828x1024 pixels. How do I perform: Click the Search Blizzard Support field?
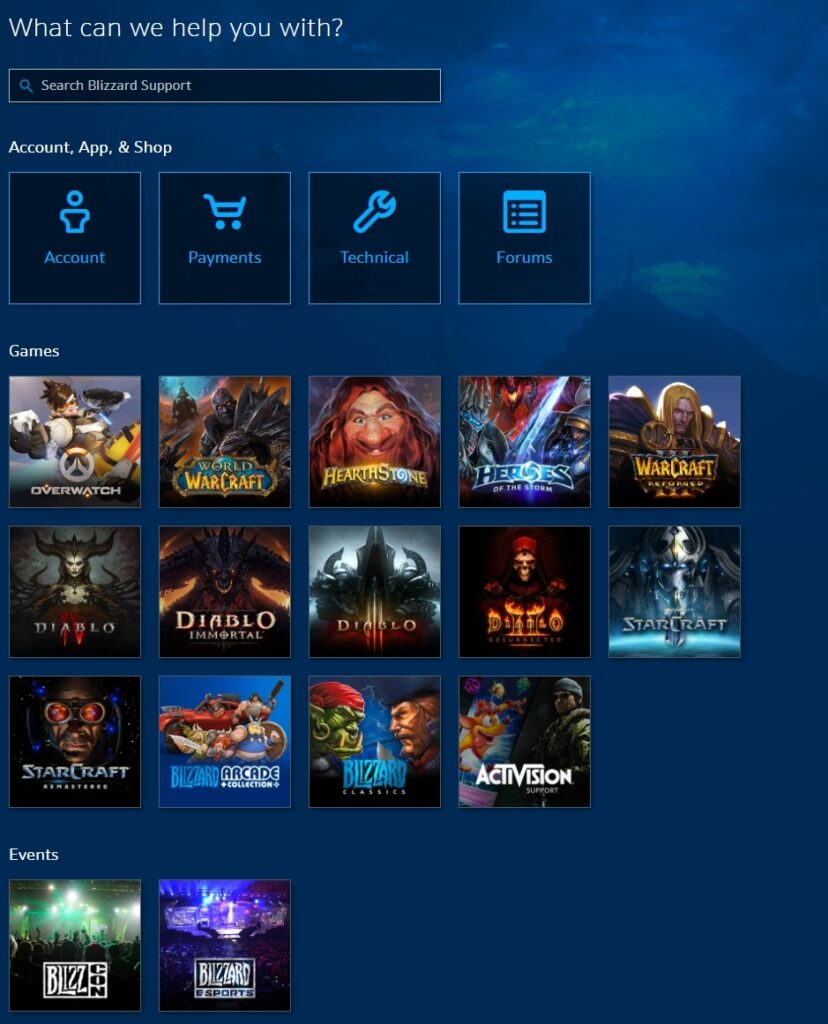pos(225,86)
